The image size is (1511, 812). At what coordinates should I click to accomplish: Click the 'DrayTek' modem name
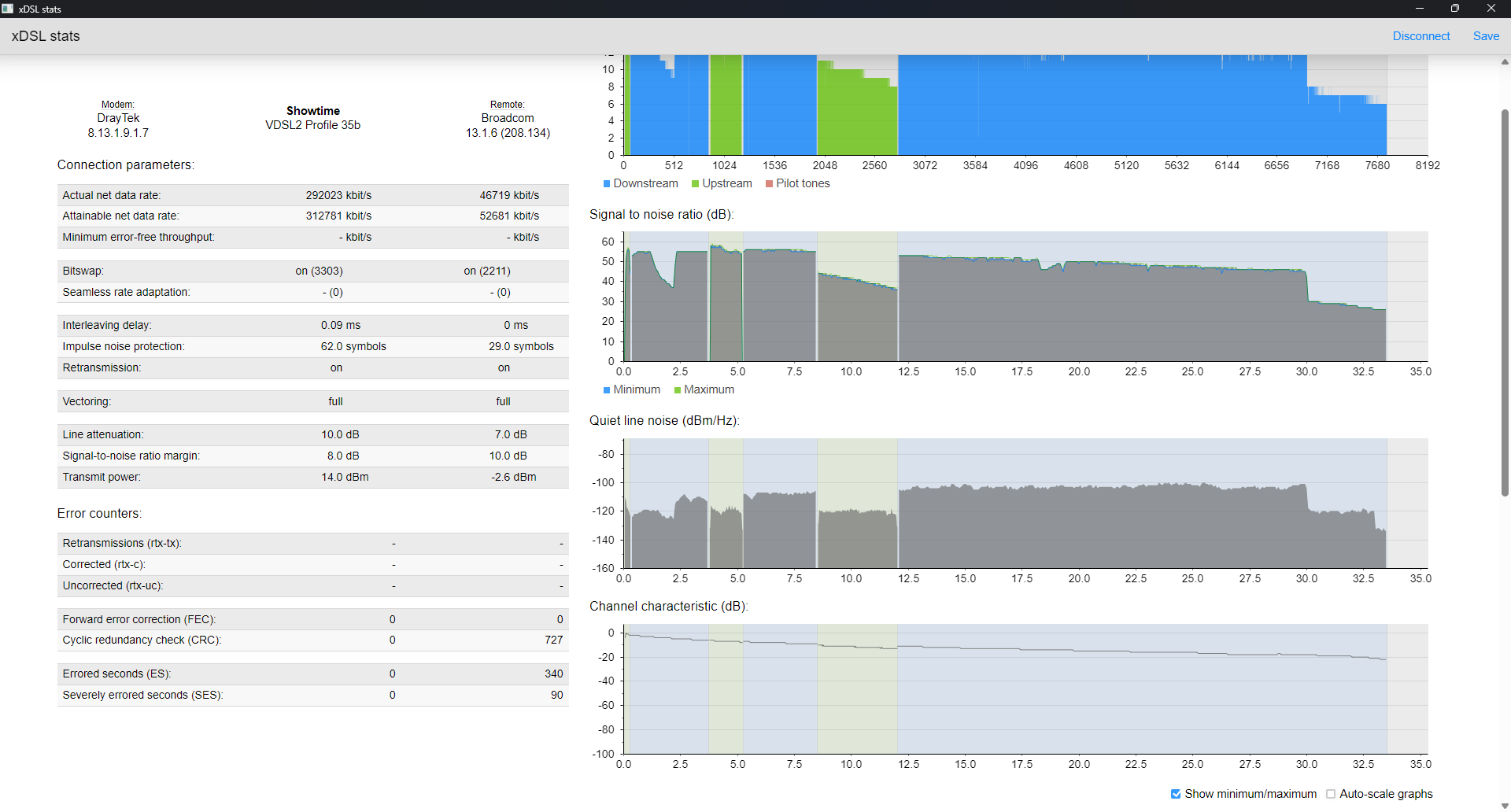tap(118, 118)
